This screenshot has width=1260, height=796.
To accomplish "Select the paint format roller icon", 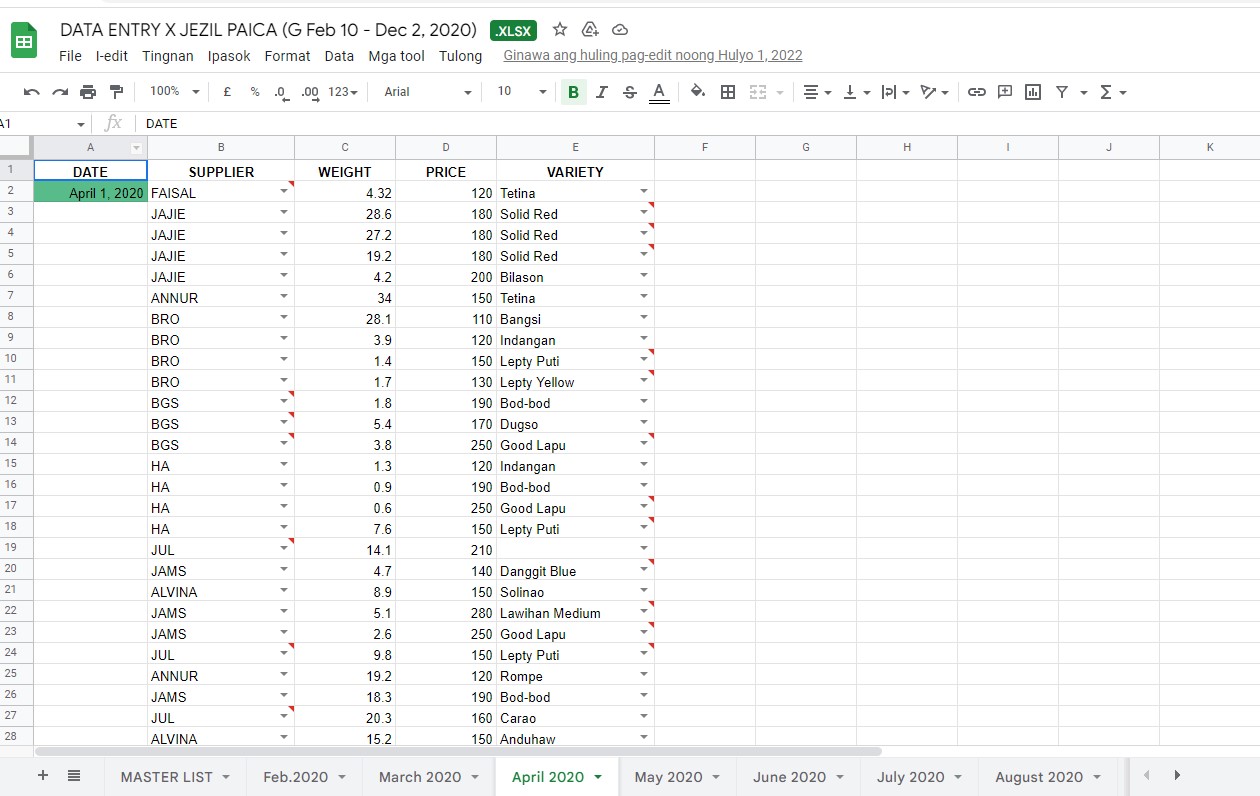I will coord(116,92).
